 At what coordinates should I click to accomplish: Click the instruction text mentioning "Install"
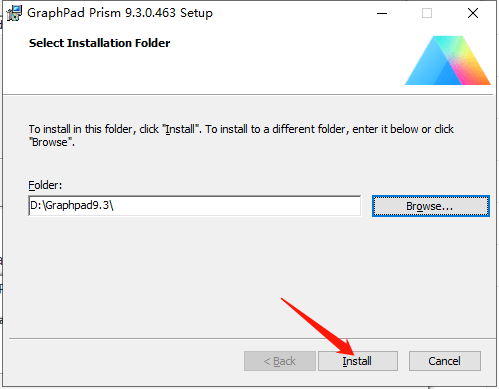[x=241, y=135]
